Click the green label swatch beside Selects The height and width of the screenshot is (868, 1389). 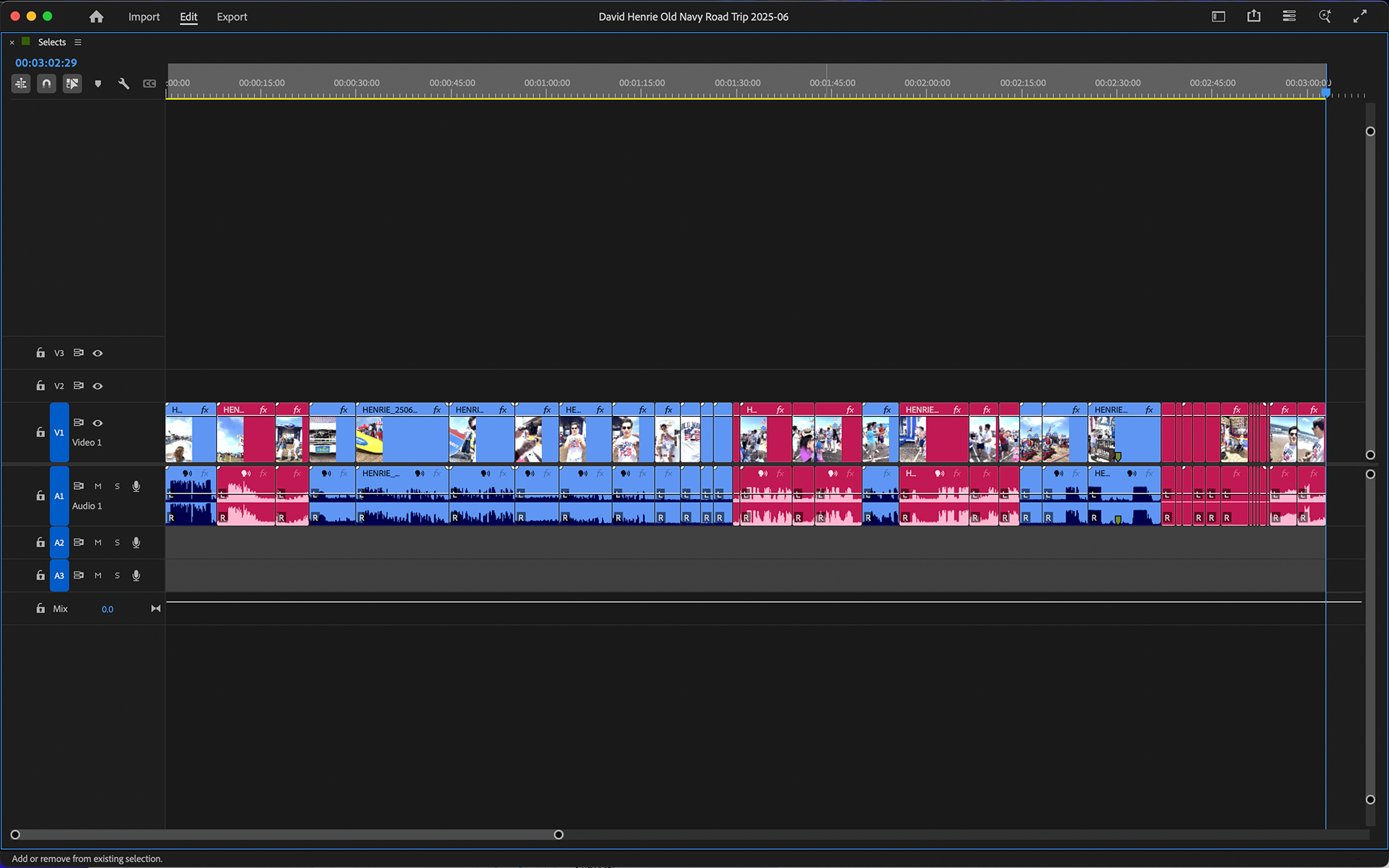coord(25,42)
